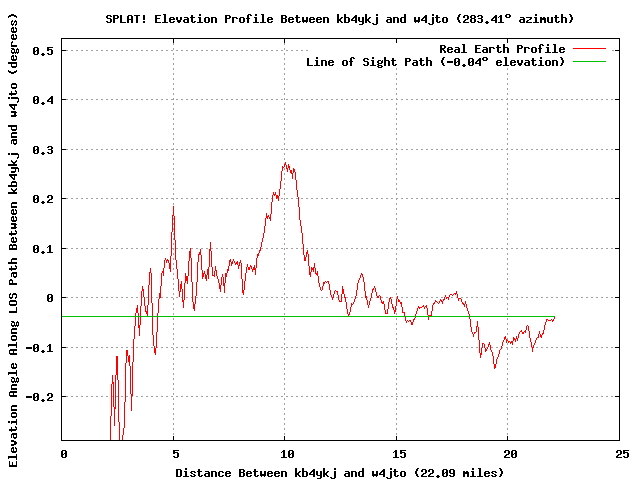
Task: Click the x-axis label 5
Action: (x=176, y=454)
